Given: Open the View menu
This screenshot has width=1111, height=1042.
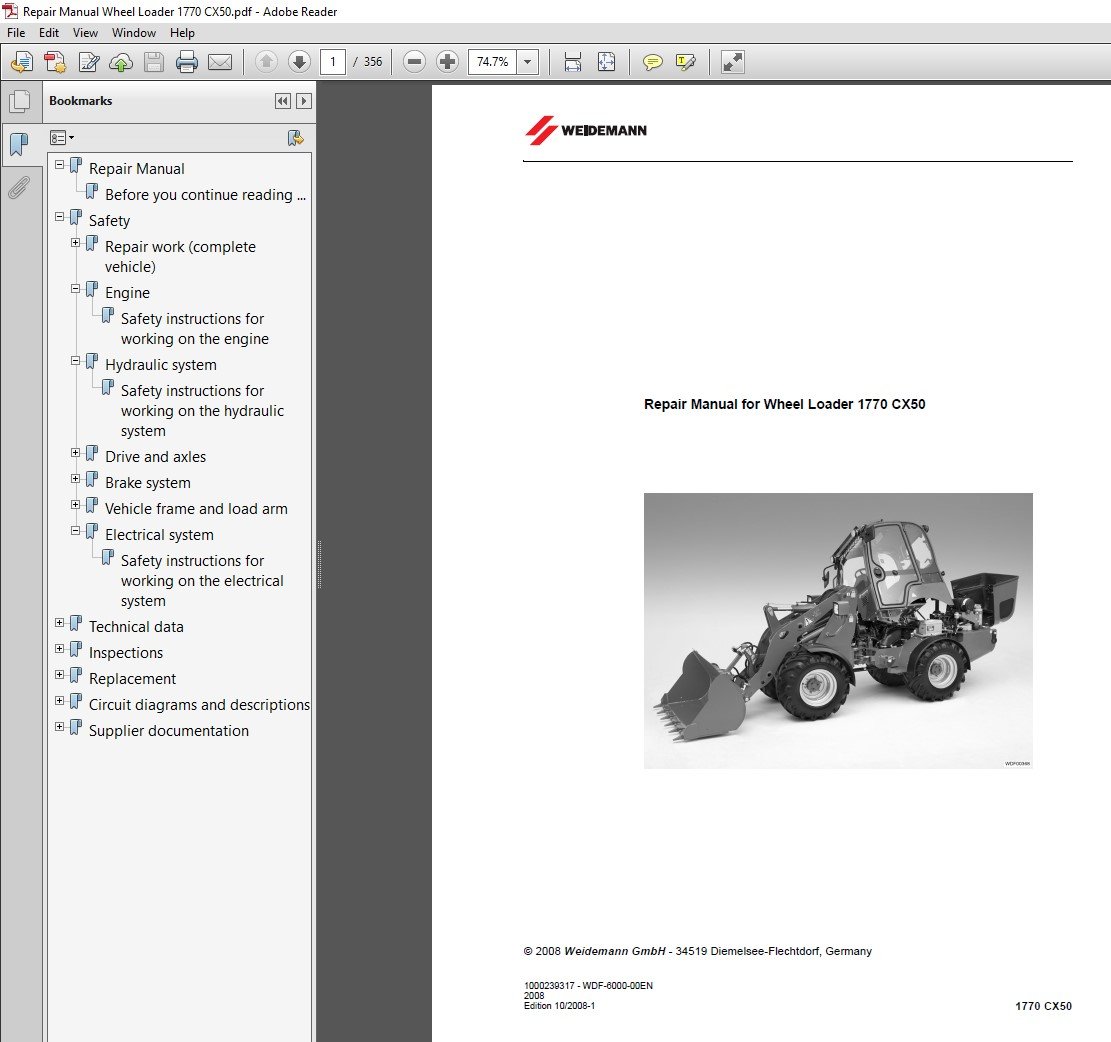Looking at the screenshot, I should pos(85,32).
